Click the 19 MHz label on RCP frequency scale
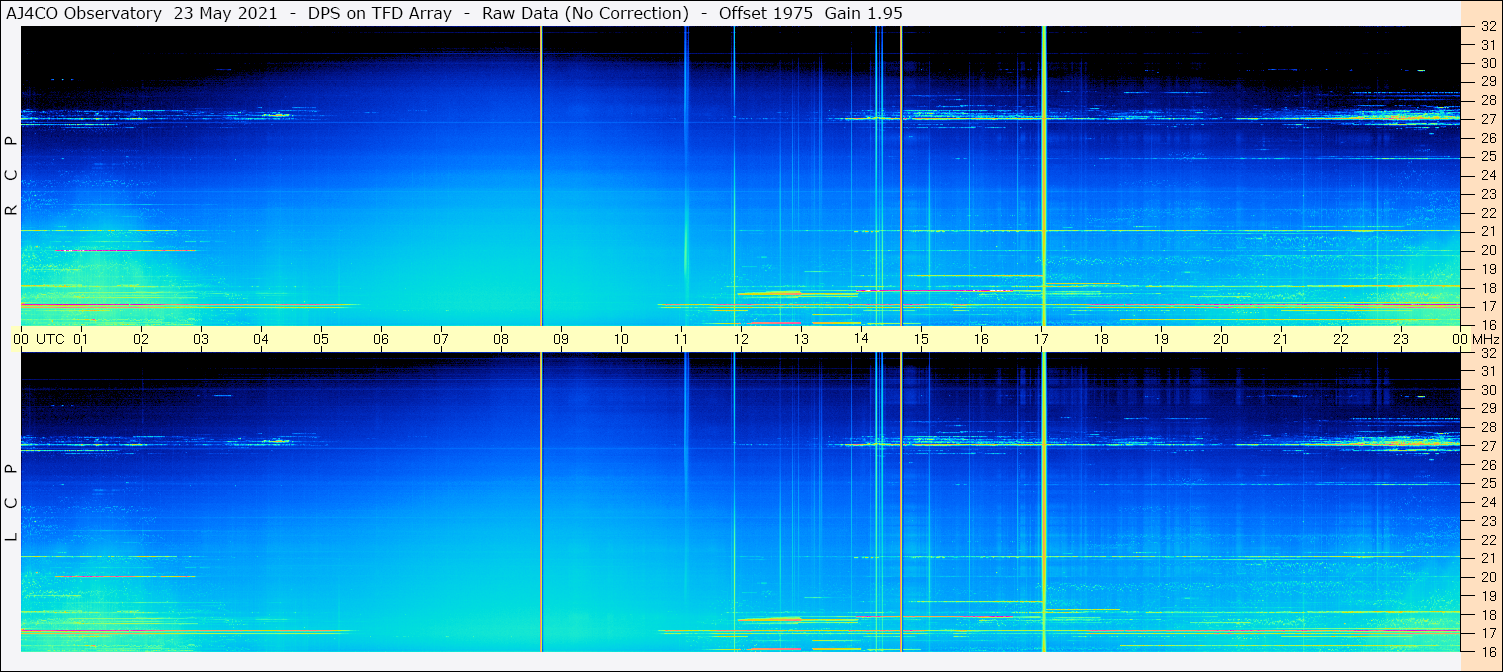Image resolution: width=1503 pixels, height=672 pixels. pos(1488,269)
